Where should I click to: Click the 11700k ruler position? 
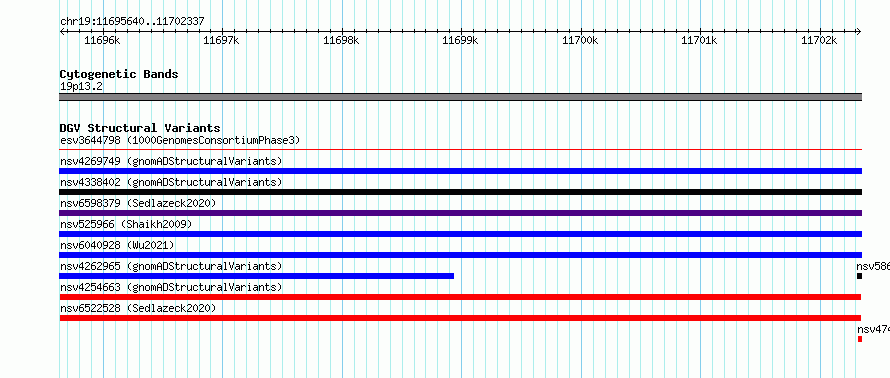[x=580, y=40]
